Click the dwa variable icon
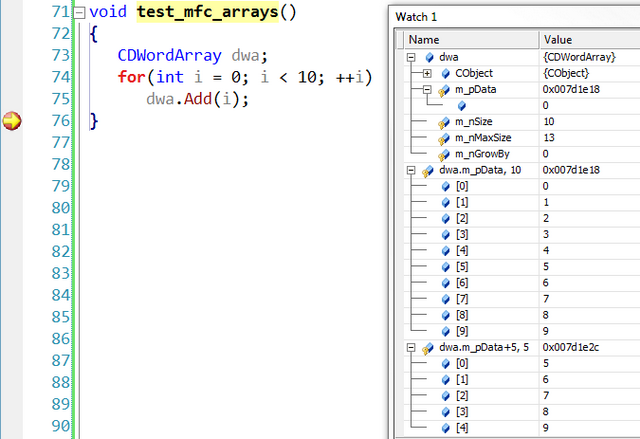The image size is (640, 439). [x=429, y=57]
